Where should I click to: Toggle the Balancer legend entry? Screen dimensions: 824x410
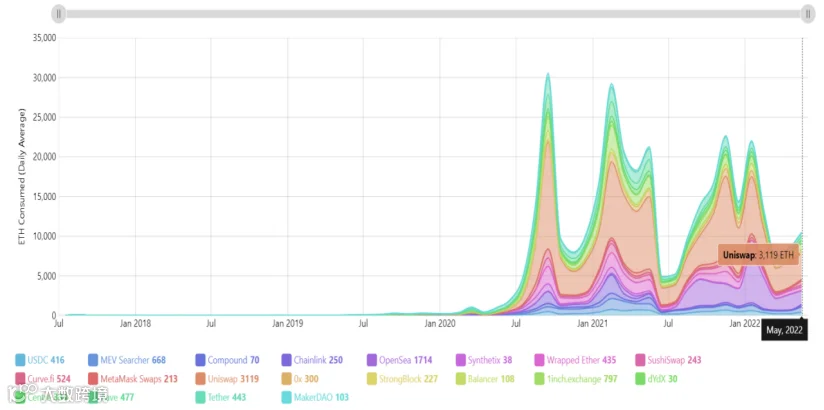pyautogui.click(x=485, y=378)
